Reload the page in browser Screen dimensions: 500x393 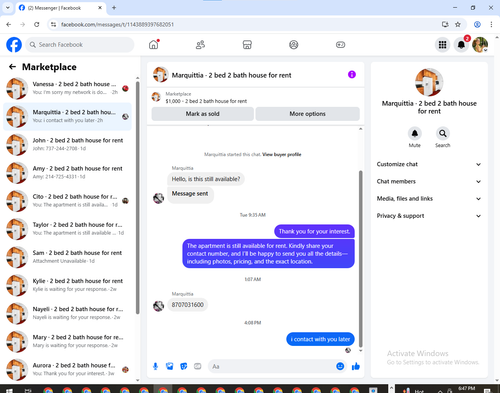coord(37,24)
